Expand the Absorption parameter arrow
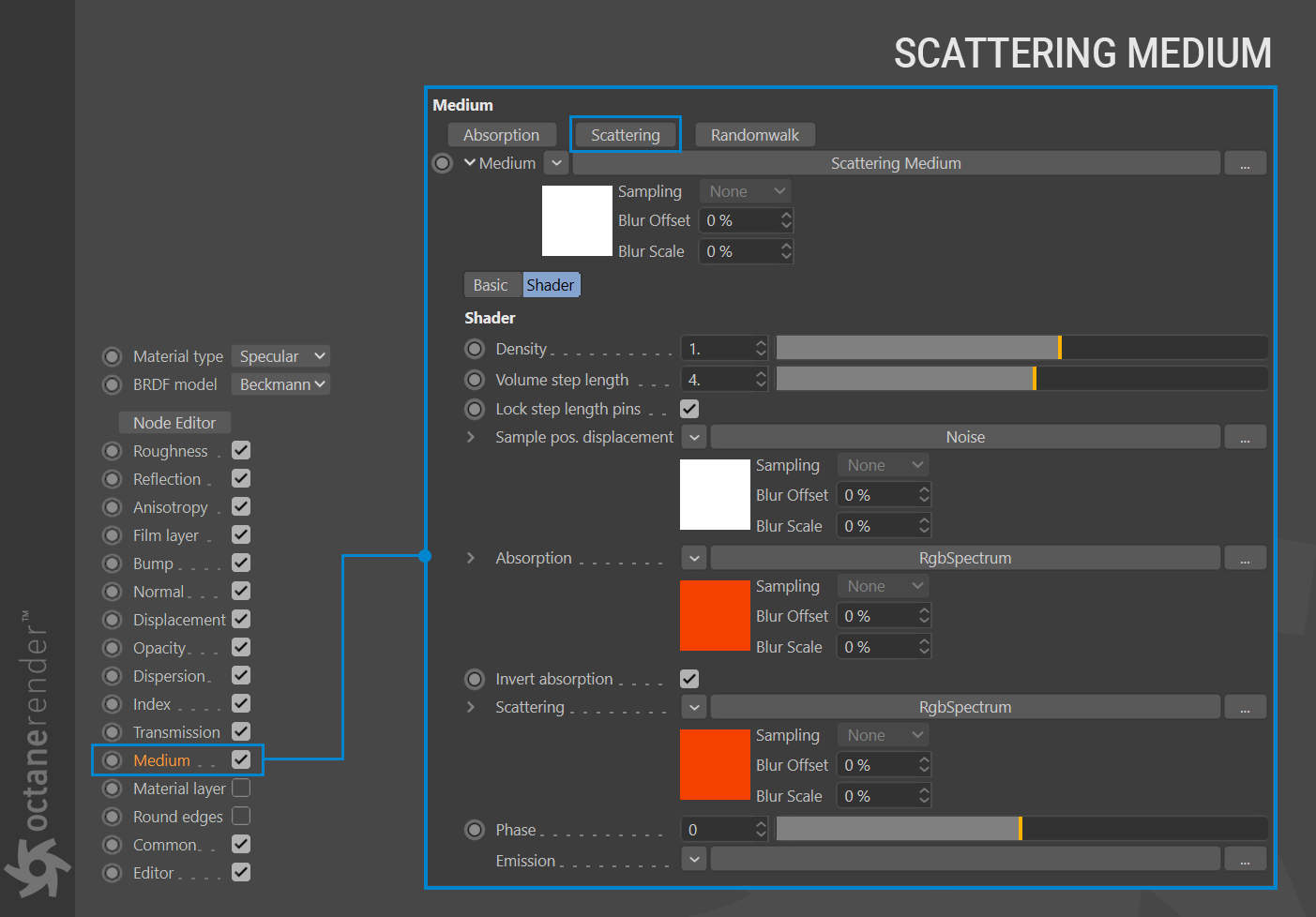 (471, 558)
